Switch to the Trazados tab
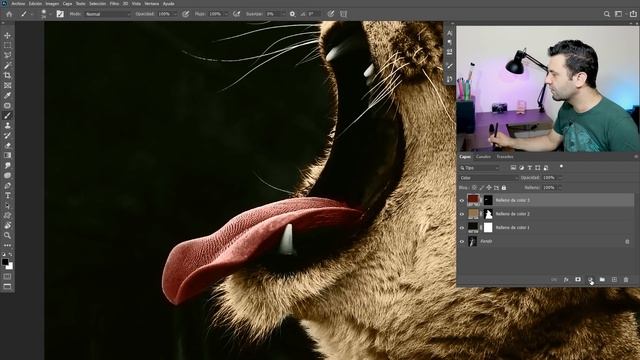The image size is (640, 360). pyautogui.click(x=505, y=157)
